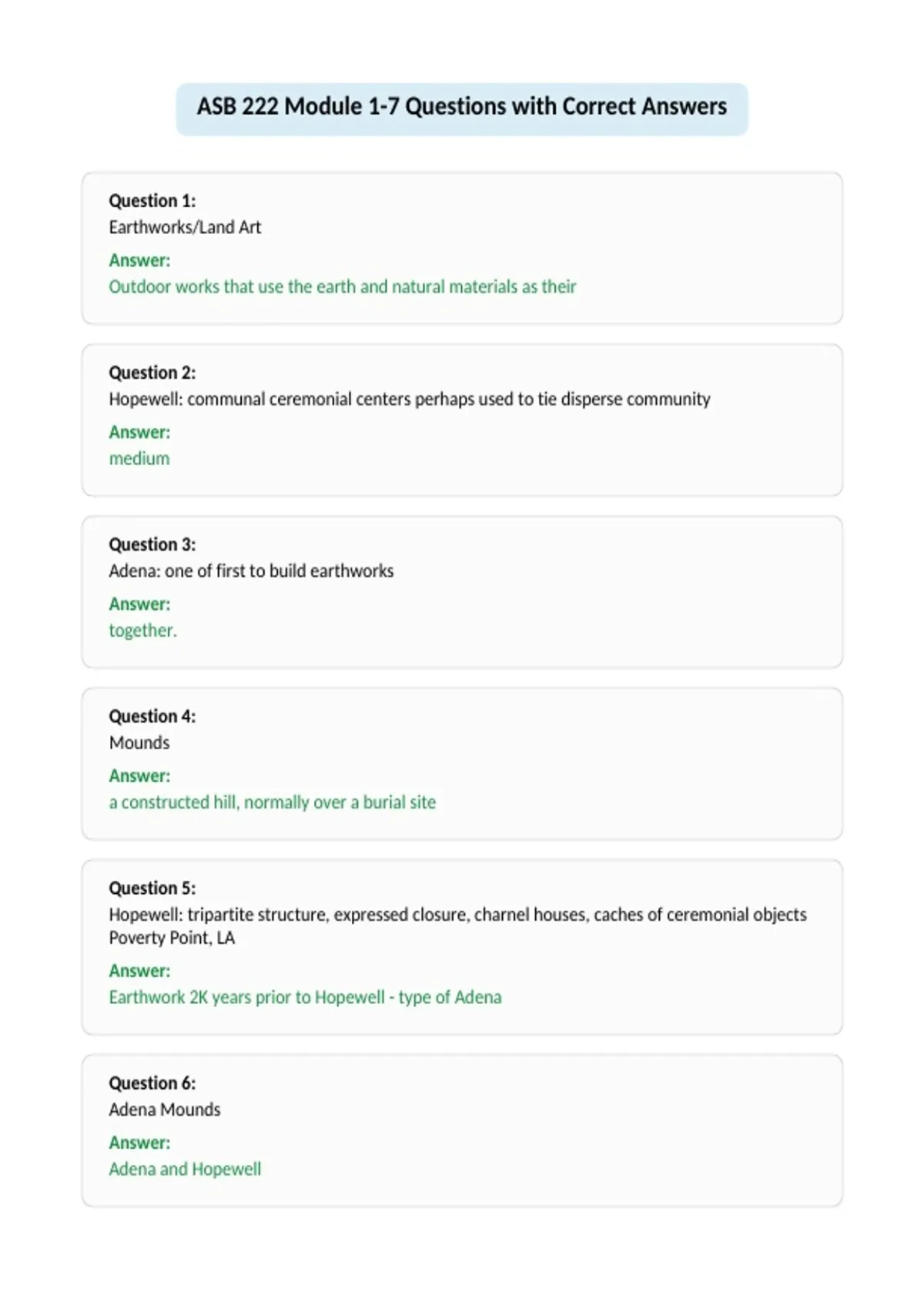Select the Question 1 heading

(x=152, y=201)
